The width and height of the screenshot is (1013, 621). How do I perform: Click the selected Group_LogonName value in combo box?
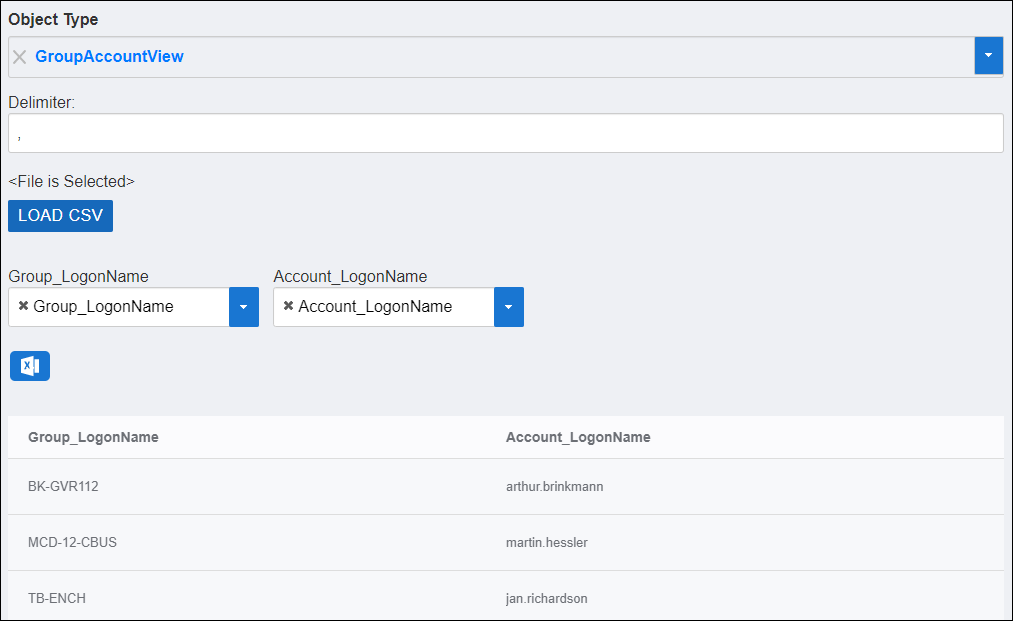pos(104,307)
